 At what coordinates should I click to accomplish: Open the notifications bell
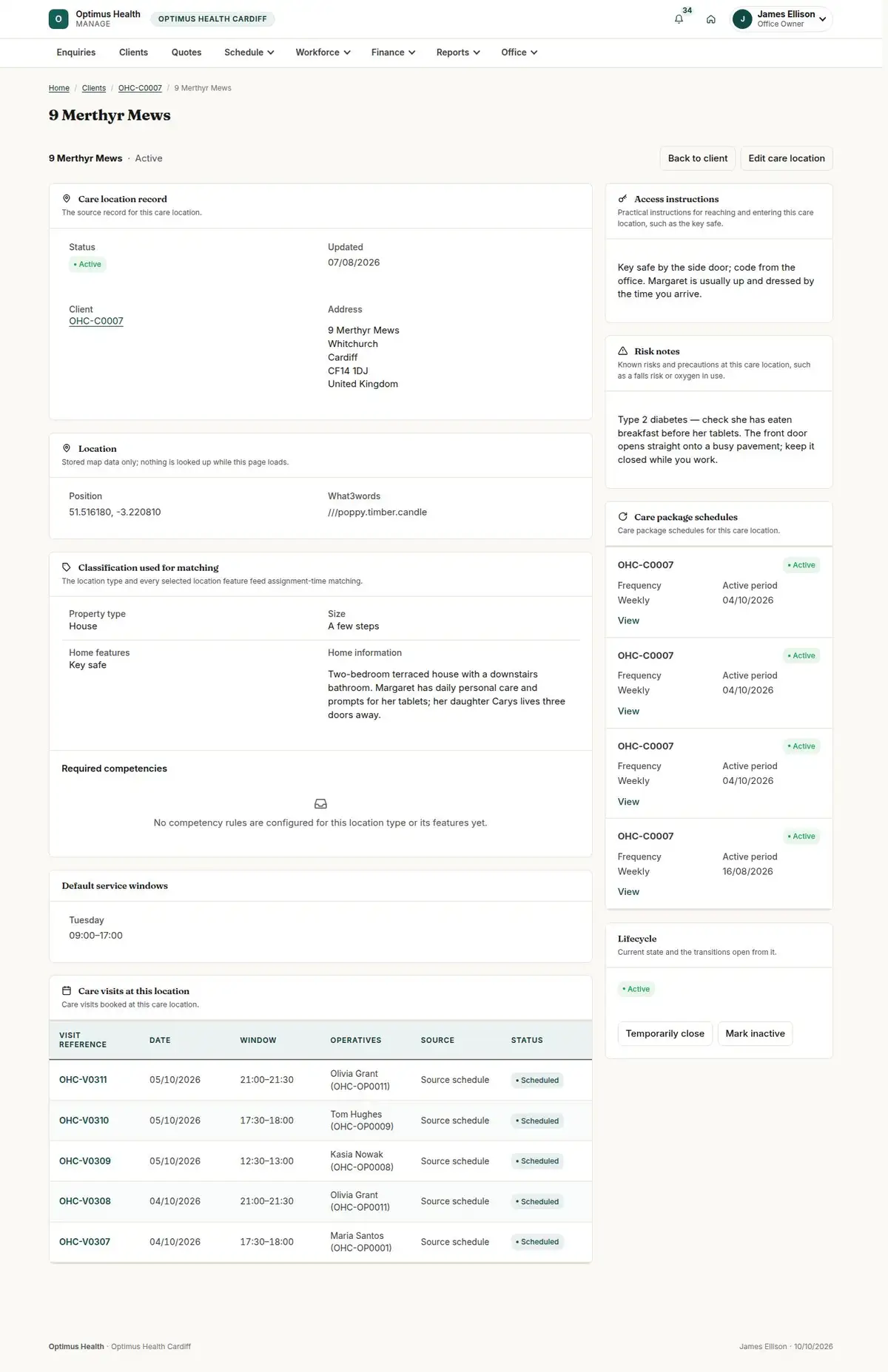tap(679, 19)
